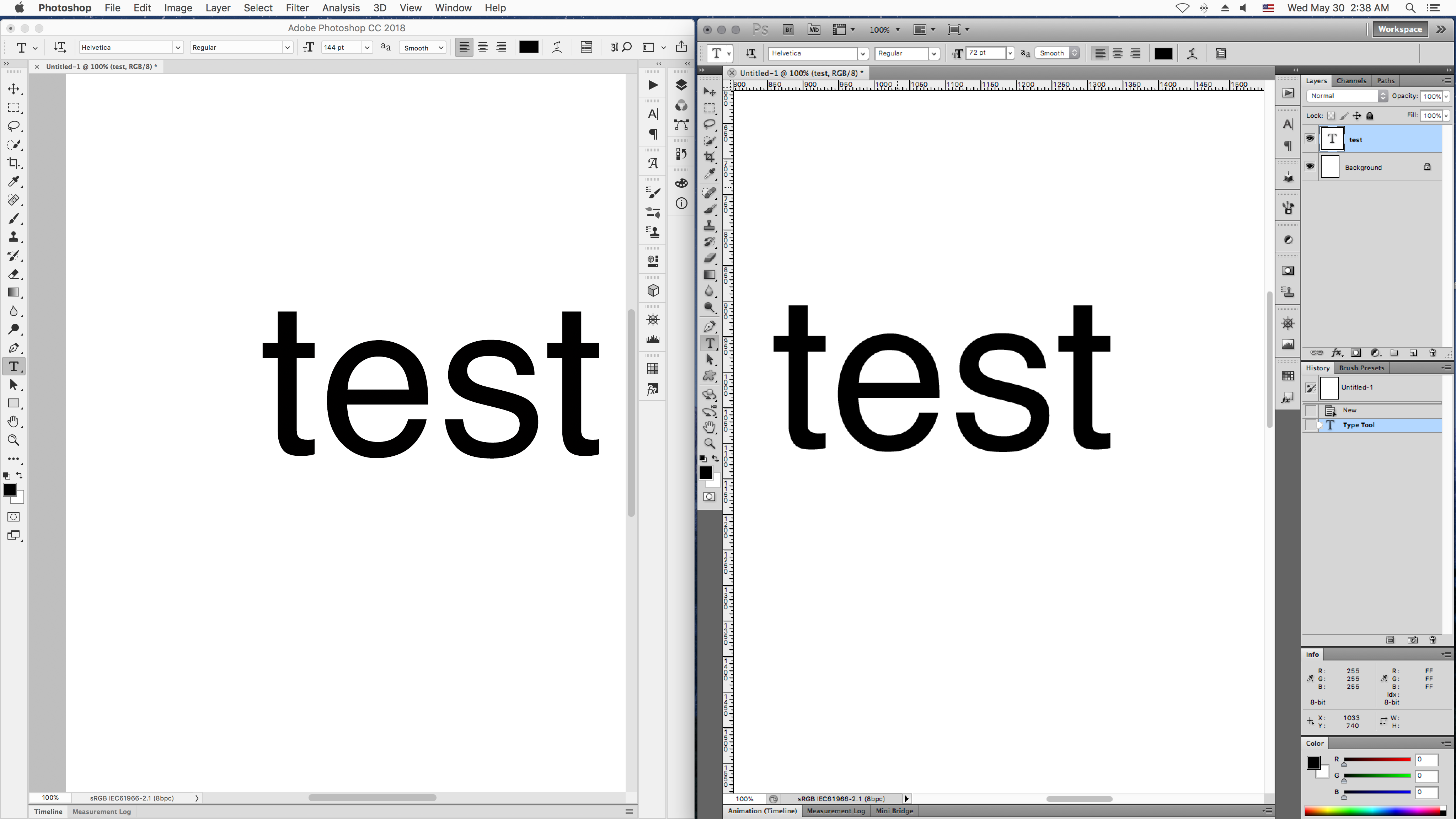The width and height of the screenshot is (1456, 819).
Task: Select the Eyedropper tool
Action: click(x=14, y=181)
